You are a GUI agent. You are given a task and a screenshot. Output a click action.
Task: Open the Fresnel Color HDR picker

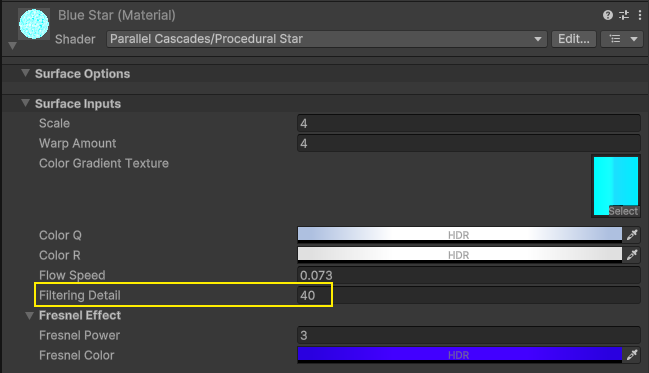(x=459, y=355)
